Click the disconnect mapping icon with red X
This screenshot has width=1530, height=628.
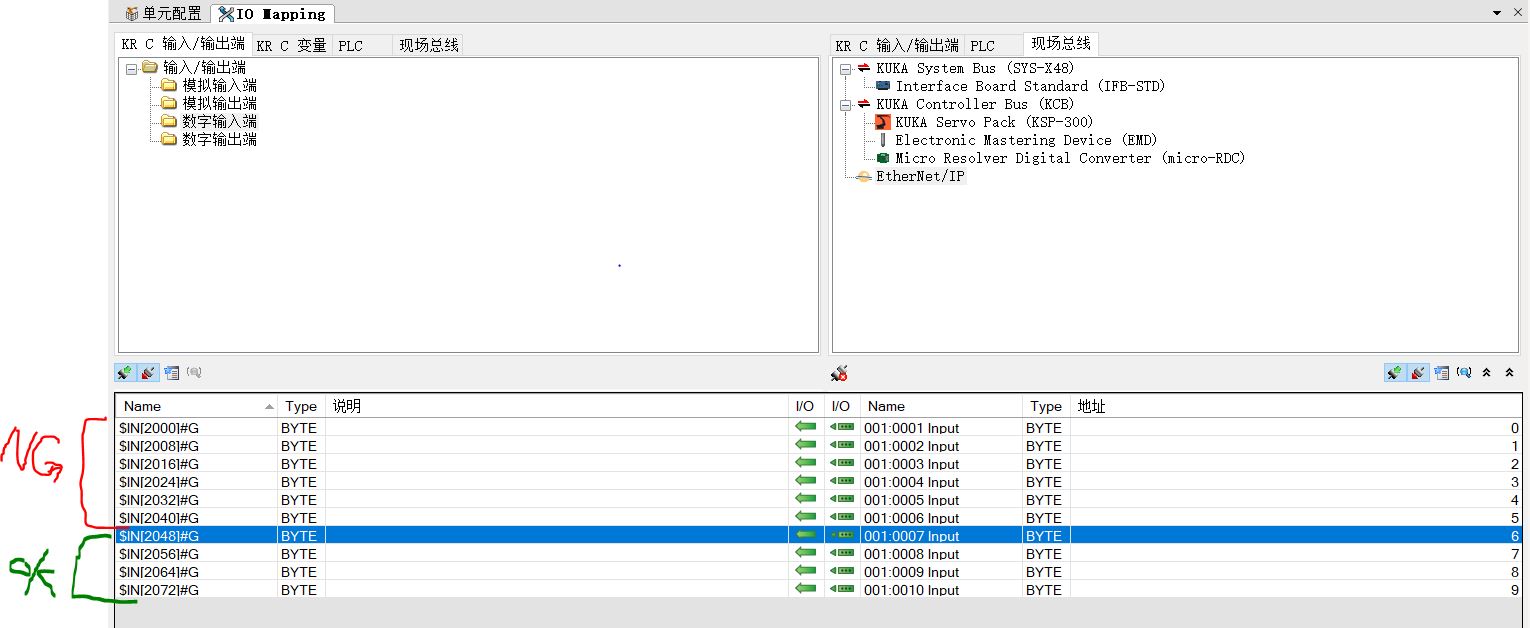tap(840, 373)
